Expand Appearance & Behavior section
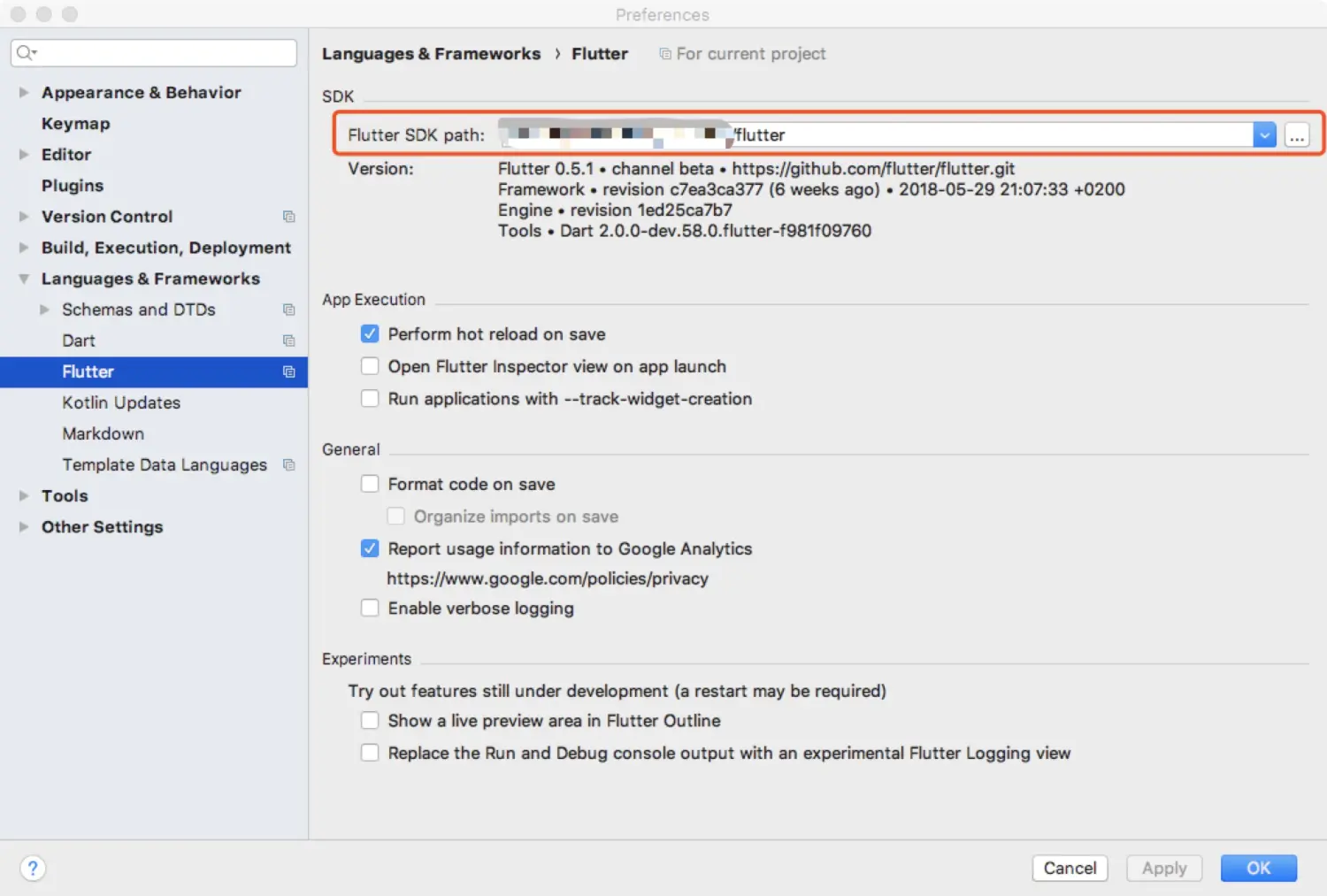The height and width of the screenshot is (896, 1327). coord(24,92)
